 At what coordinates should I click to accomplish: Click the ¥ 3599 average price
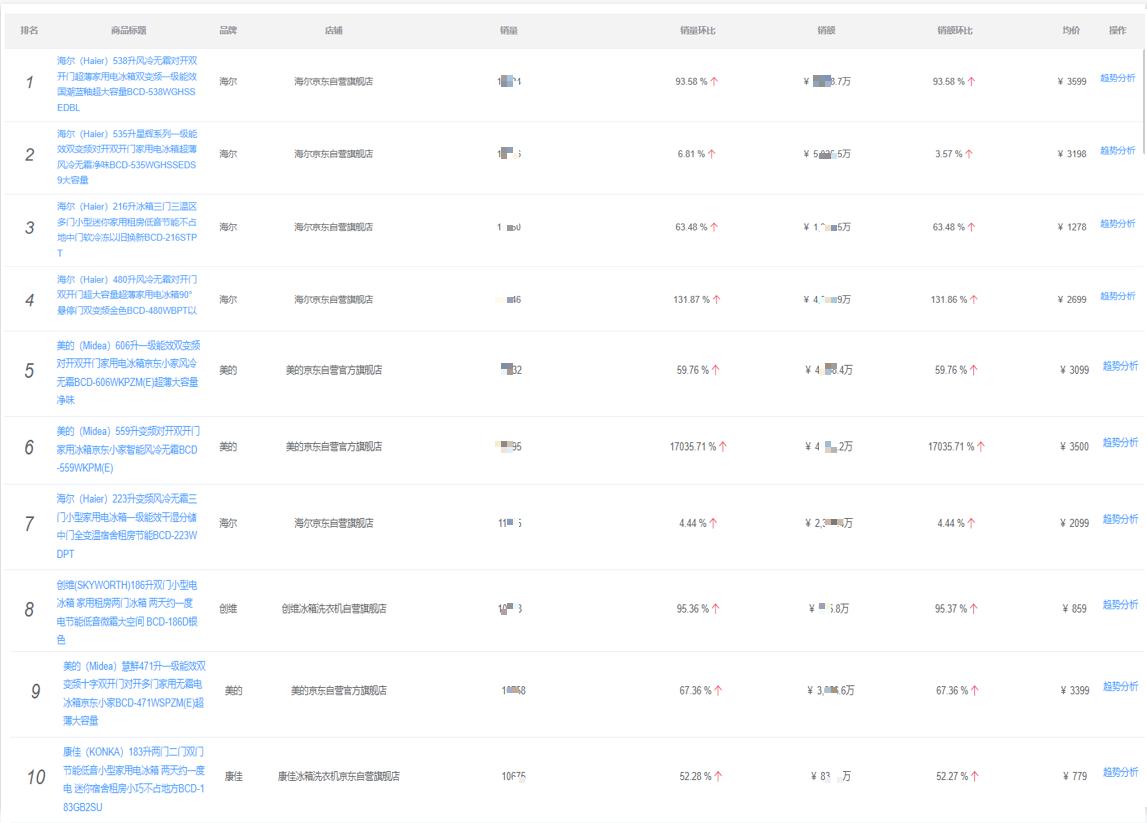click(x=1072, y=81)
